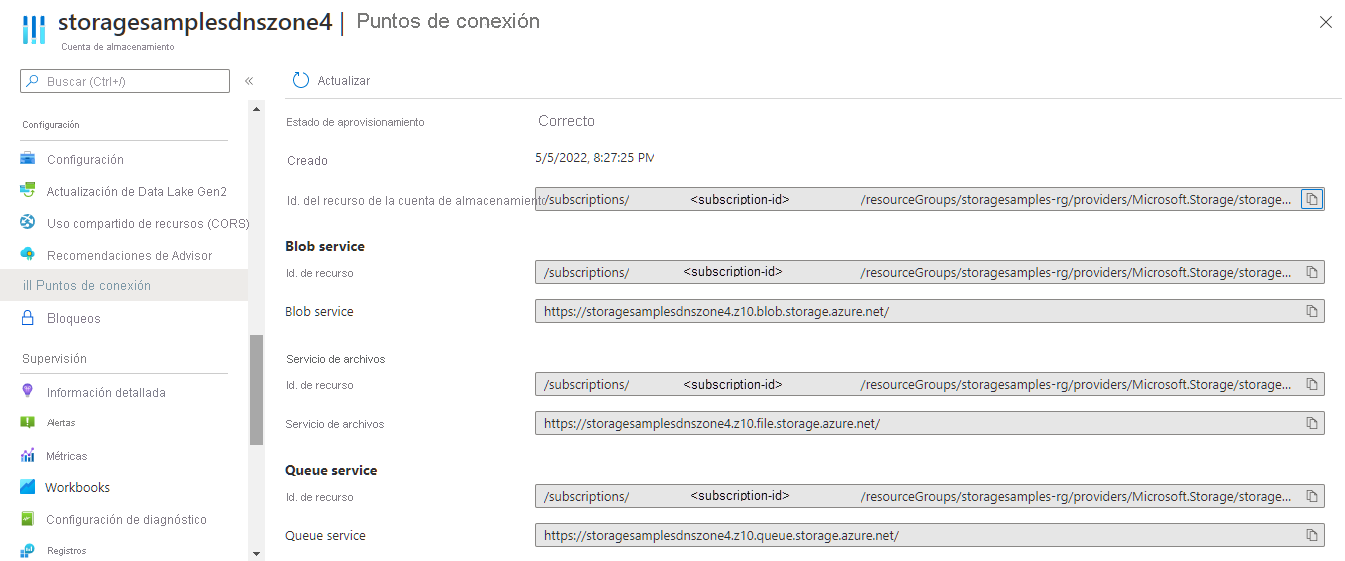The width and height of the screenshot is (1345, 561).
Task: Focus the Buscar (Ctrl+/) search box
Action: pyautogui.click(x=125, y=81)
